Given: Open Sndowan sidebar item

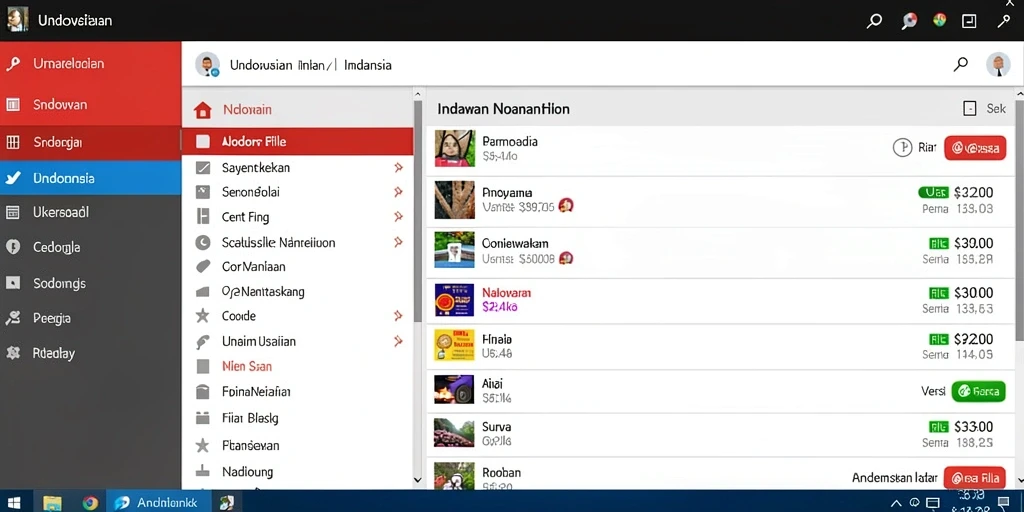Looking at the screenshot, I should pos(90,104).
